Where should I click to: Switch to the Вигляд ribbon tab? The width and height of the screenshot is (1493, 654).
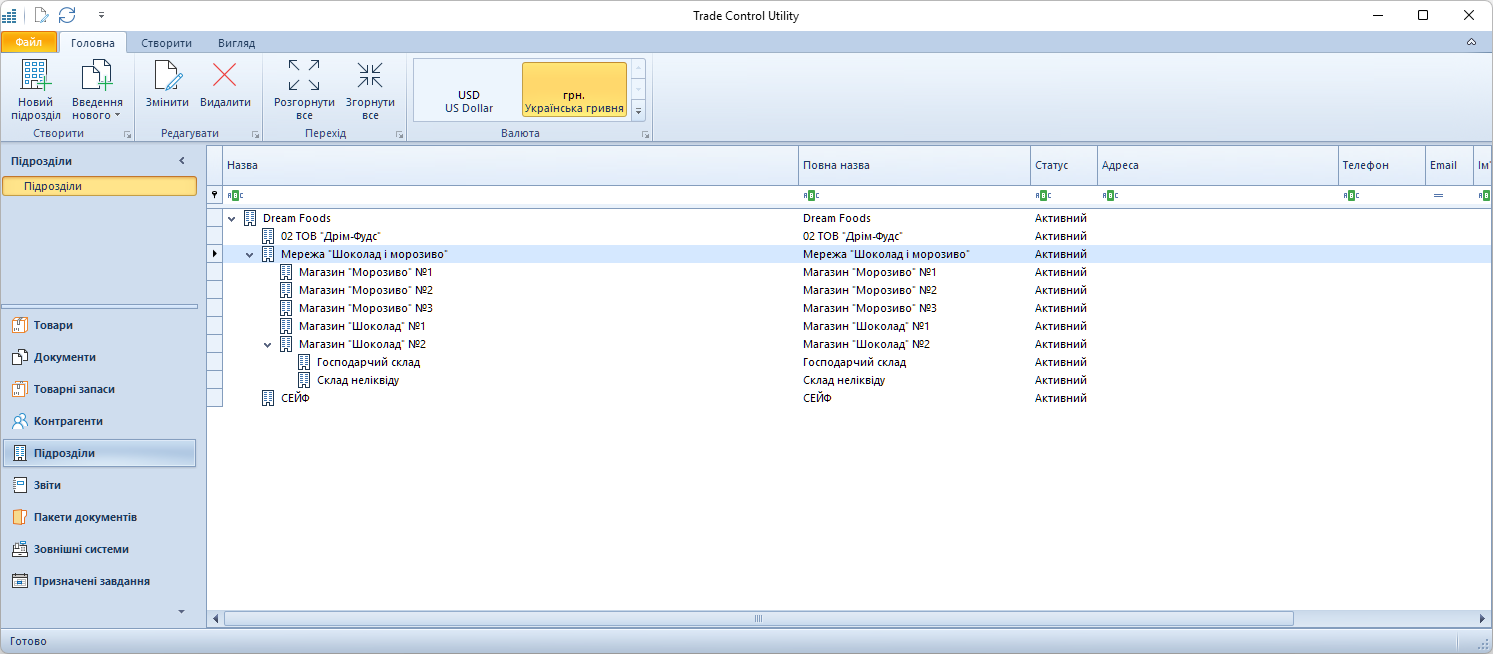(x=236, y=43)
